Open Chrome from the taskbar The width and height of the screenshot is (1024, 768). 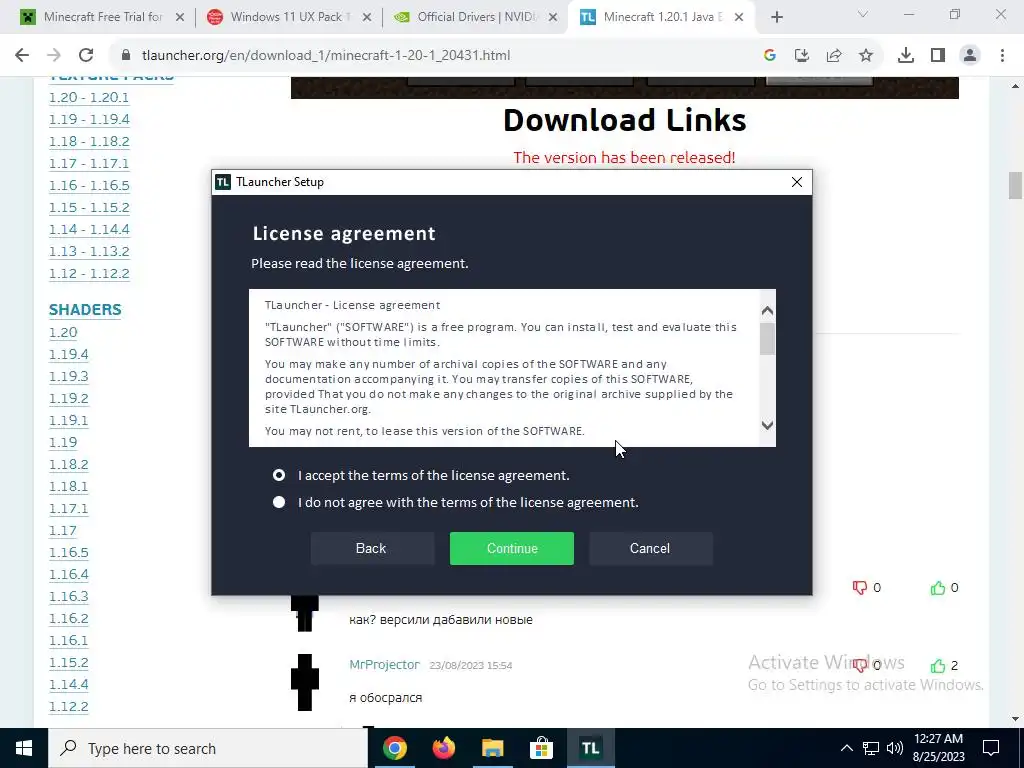[394, 748]
